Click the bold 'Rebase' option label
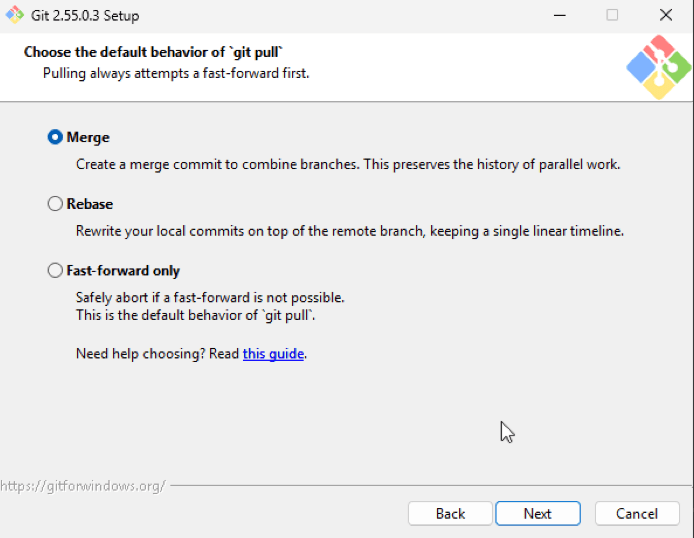The height and width of the screenshot is (538, 694). pos(90,204)
